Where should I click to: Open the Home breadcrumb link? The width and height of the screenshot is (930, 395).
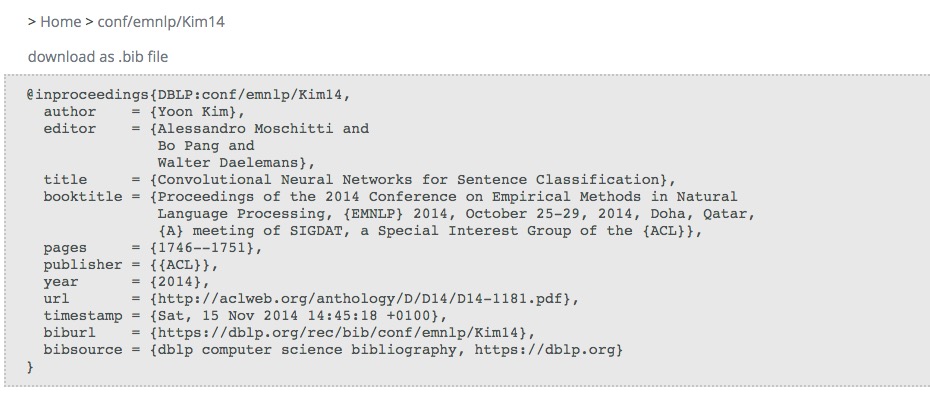click(60, 22)
